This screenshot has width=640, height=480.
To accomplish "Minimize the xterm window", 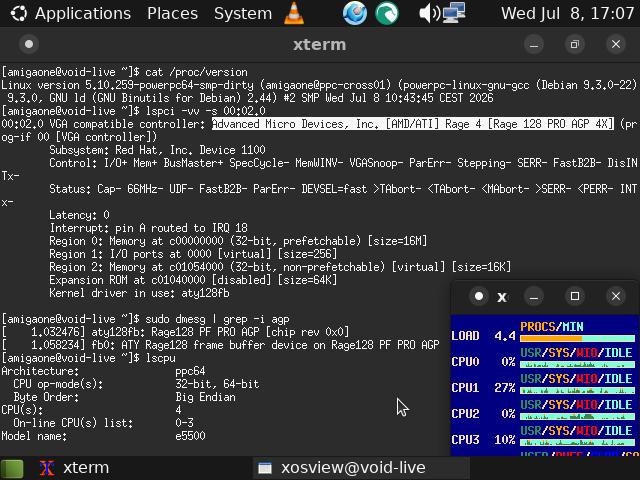I will click(534, 44).
